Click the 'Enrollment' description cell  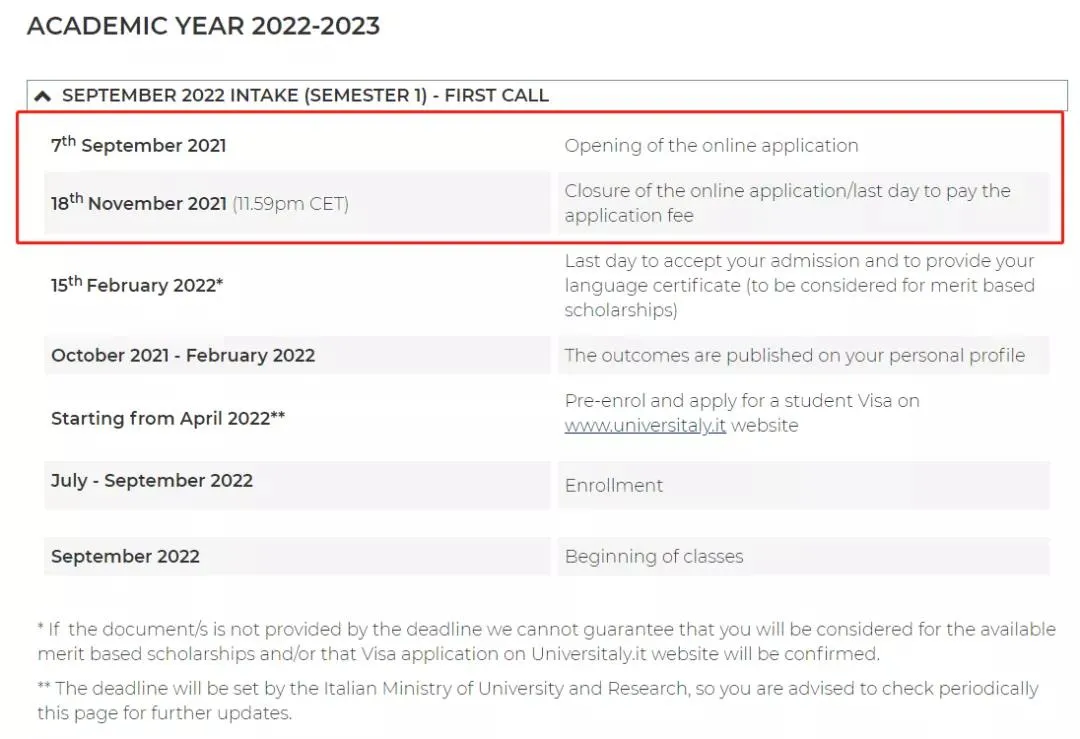click(x=614, y=486)
